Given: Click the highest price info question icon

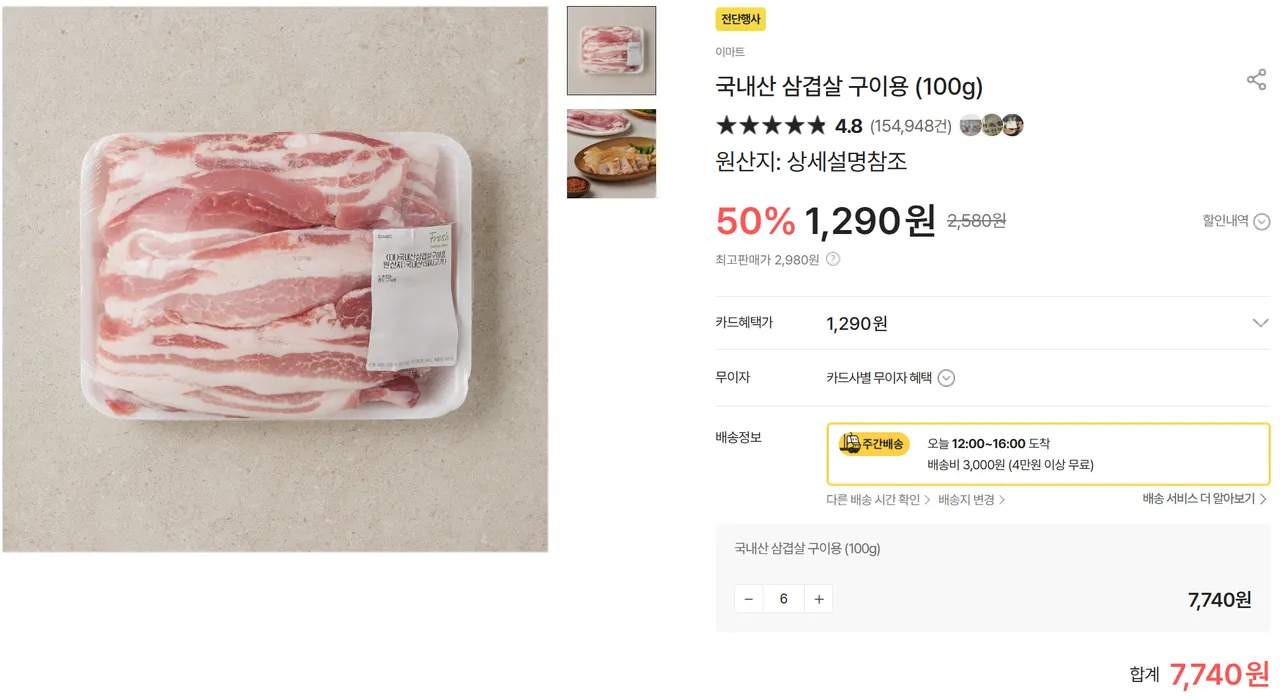Looking at the screenshot, I should pos(833,260).
